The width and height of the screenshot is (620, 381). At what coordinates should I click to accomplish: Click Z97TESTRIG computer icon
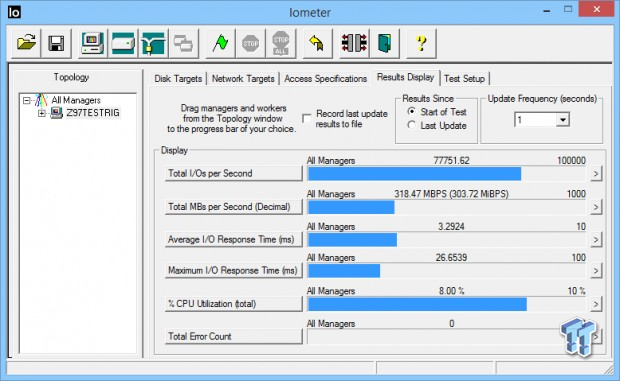(x=57, y=113)
